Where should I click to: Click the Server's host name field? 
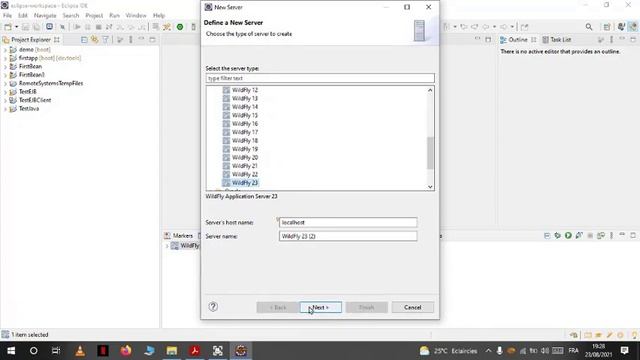pos(348,222)
